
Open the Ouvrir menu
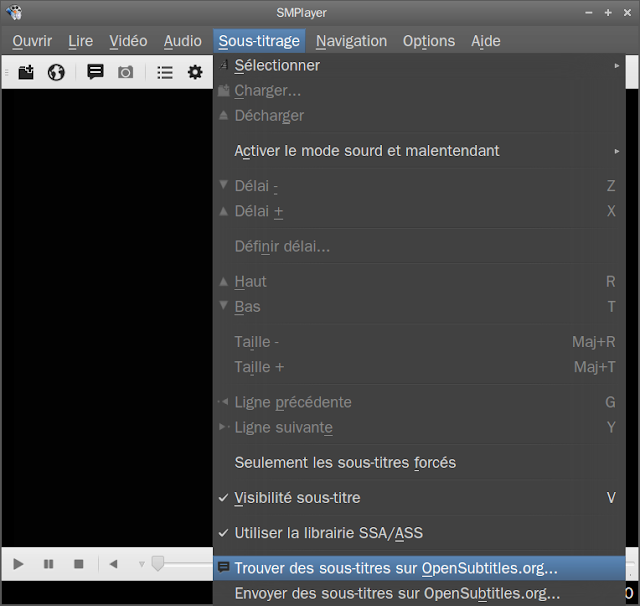pyautogui.click(x=32, y=41)
